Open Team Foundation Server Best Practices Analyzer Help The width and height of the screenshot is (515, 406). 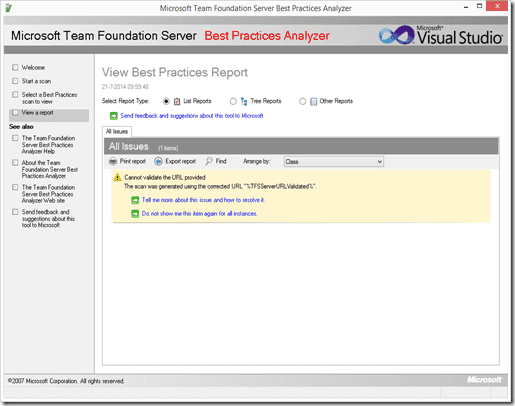(x=48, y=145)
